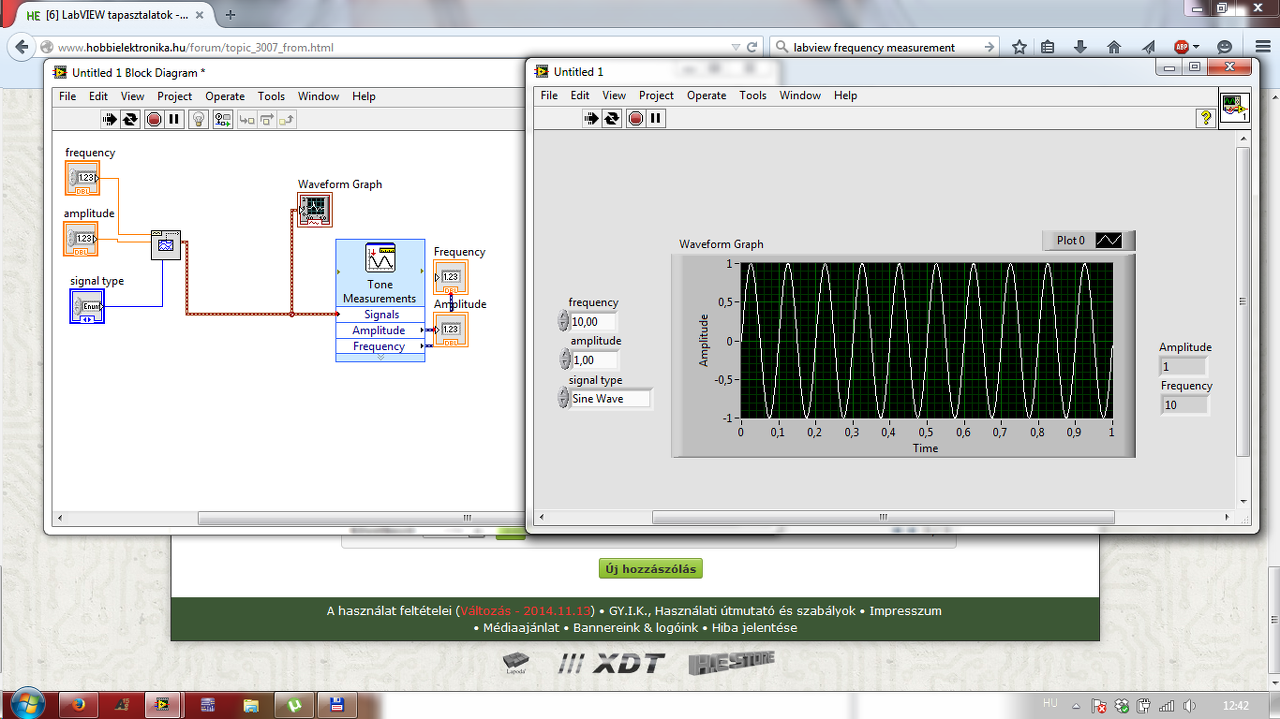The width and height of the screenshot is (1280, 719).
Task: Open Impresszum link
Action: [x=905, y=611]
